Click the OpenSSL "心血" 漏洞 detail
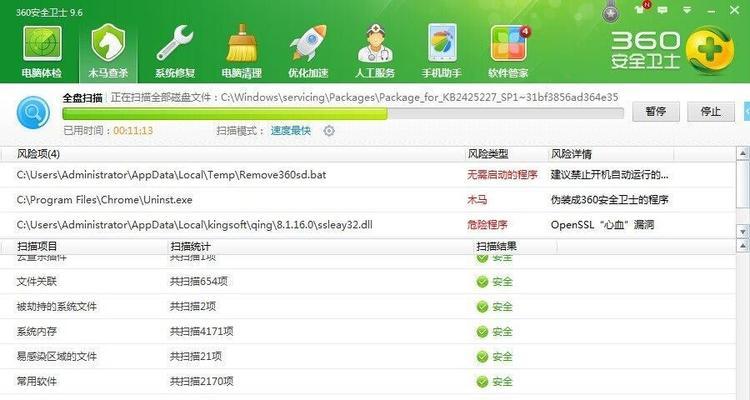Screen dimensions: 750x400 [x=602, y=224]
